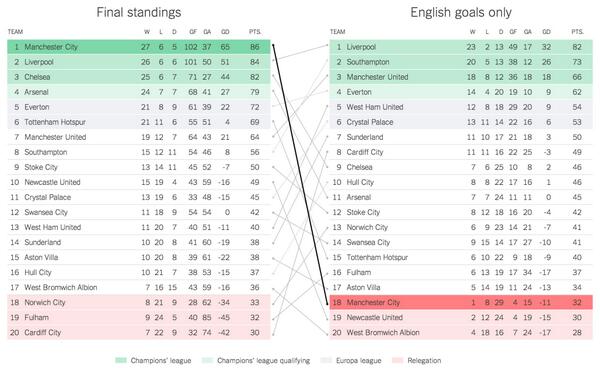The image size is (600, 368).
Task: Click the Champions' league qualifying legend swatch
Action: point(207,360)
